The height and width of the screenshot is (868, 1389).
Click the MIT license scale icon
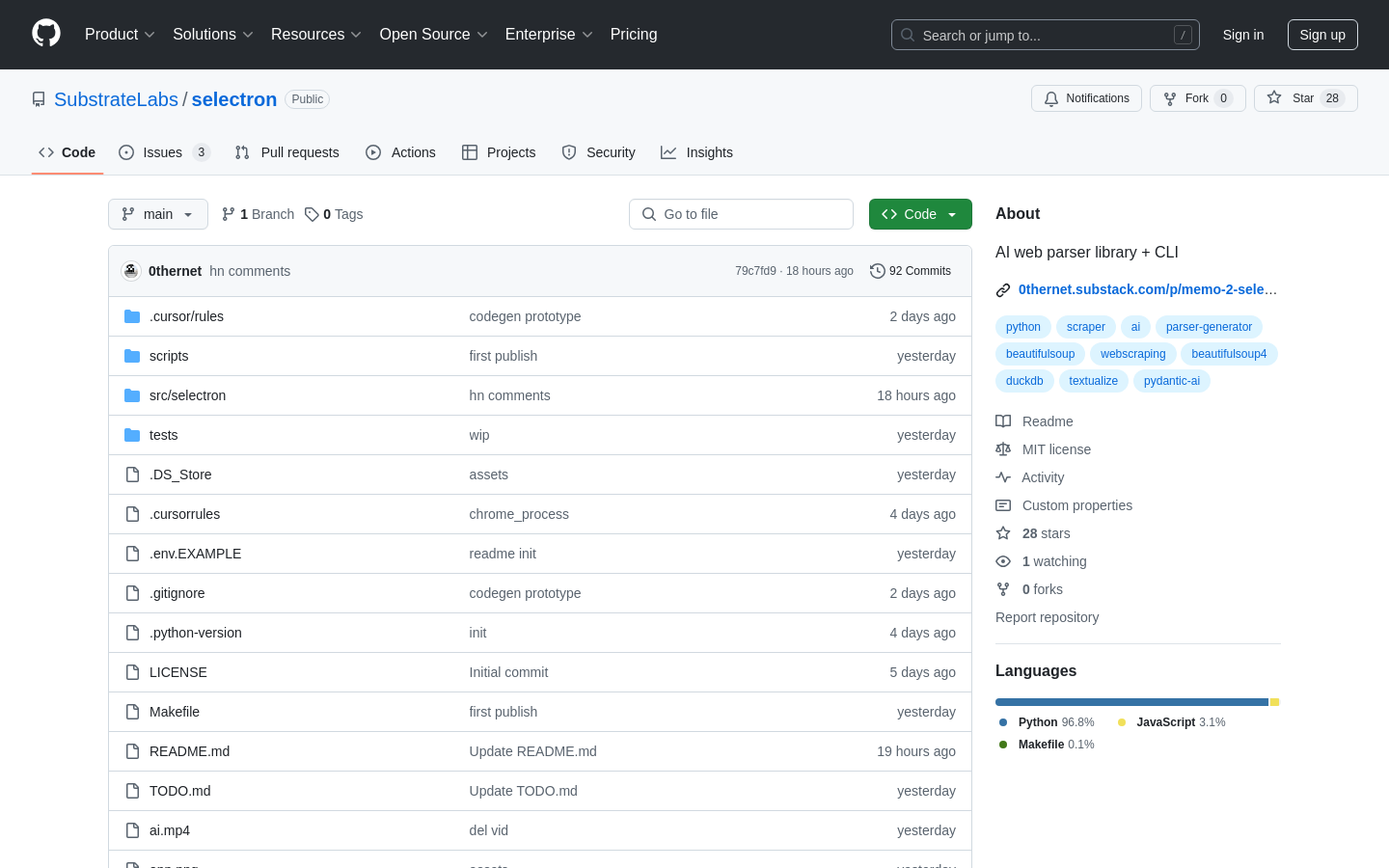coord(1003,449)
